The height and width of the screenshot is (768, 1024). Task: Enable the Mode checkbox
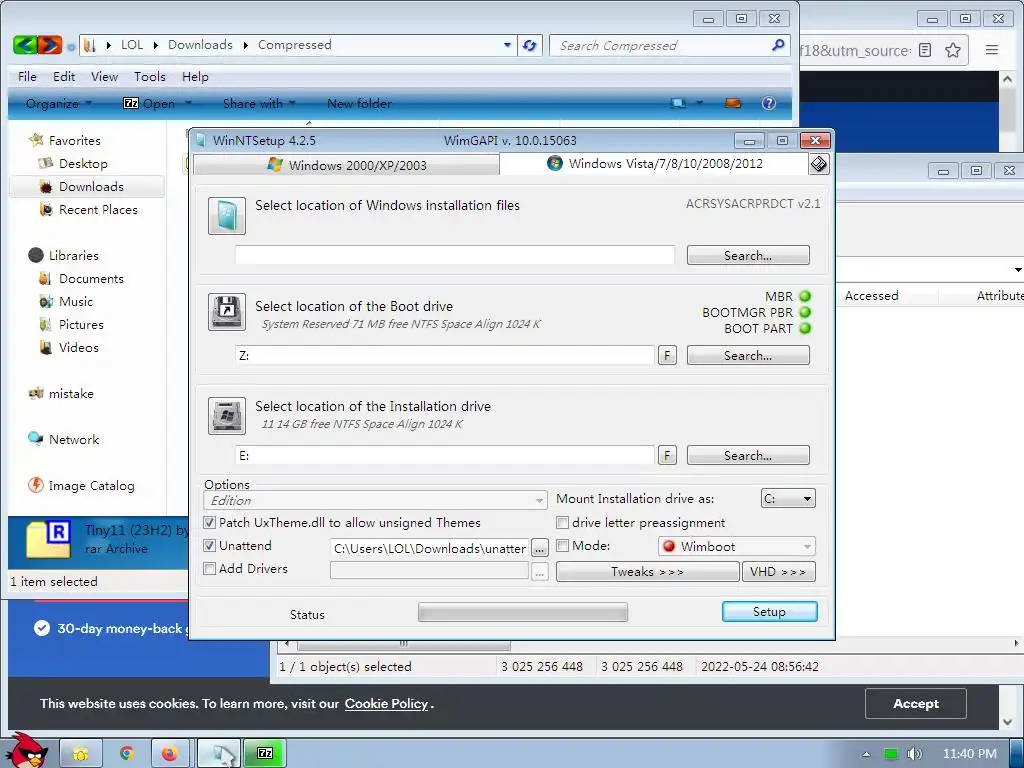click(562, 545)
